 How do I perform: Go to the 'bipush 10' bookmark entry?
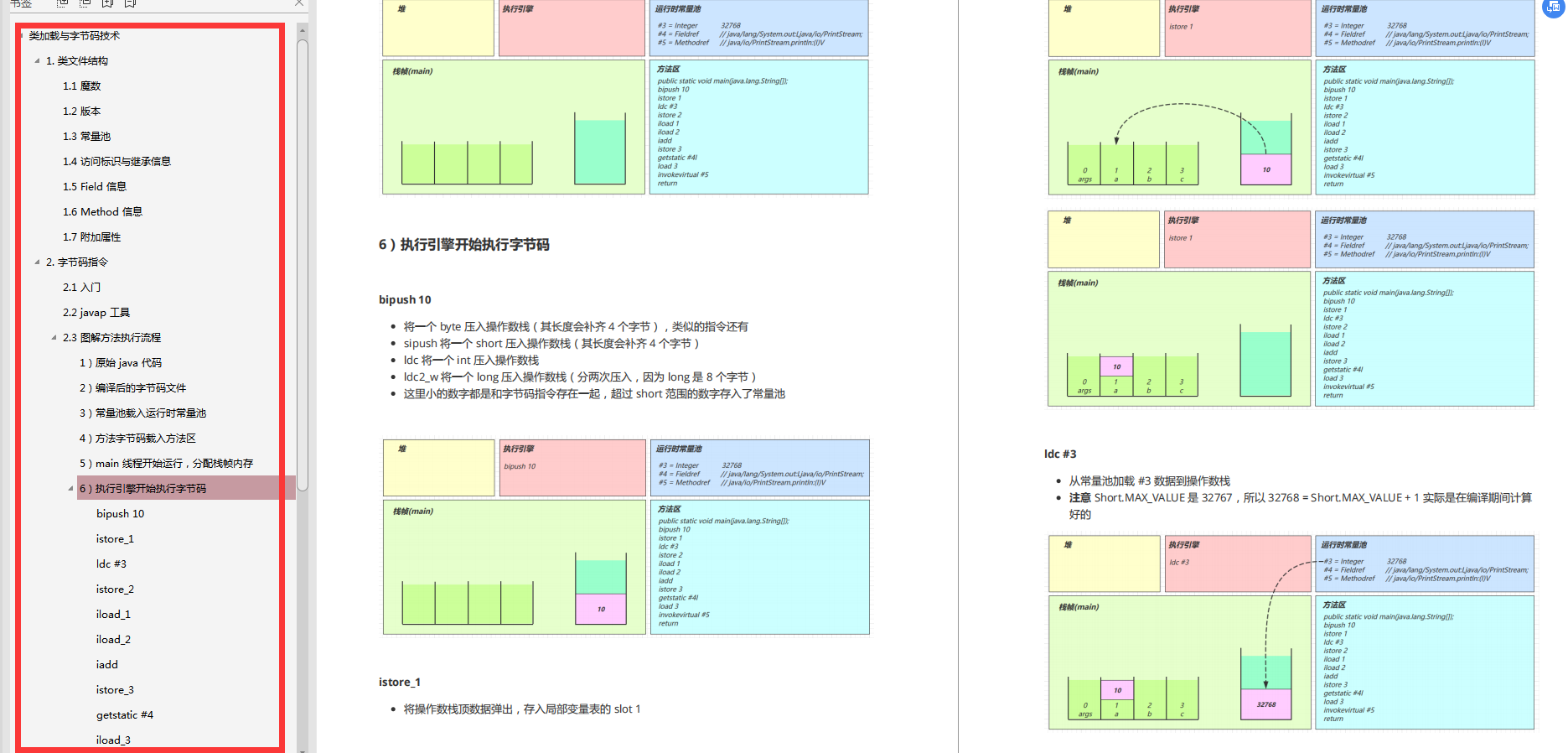point(120,513)
